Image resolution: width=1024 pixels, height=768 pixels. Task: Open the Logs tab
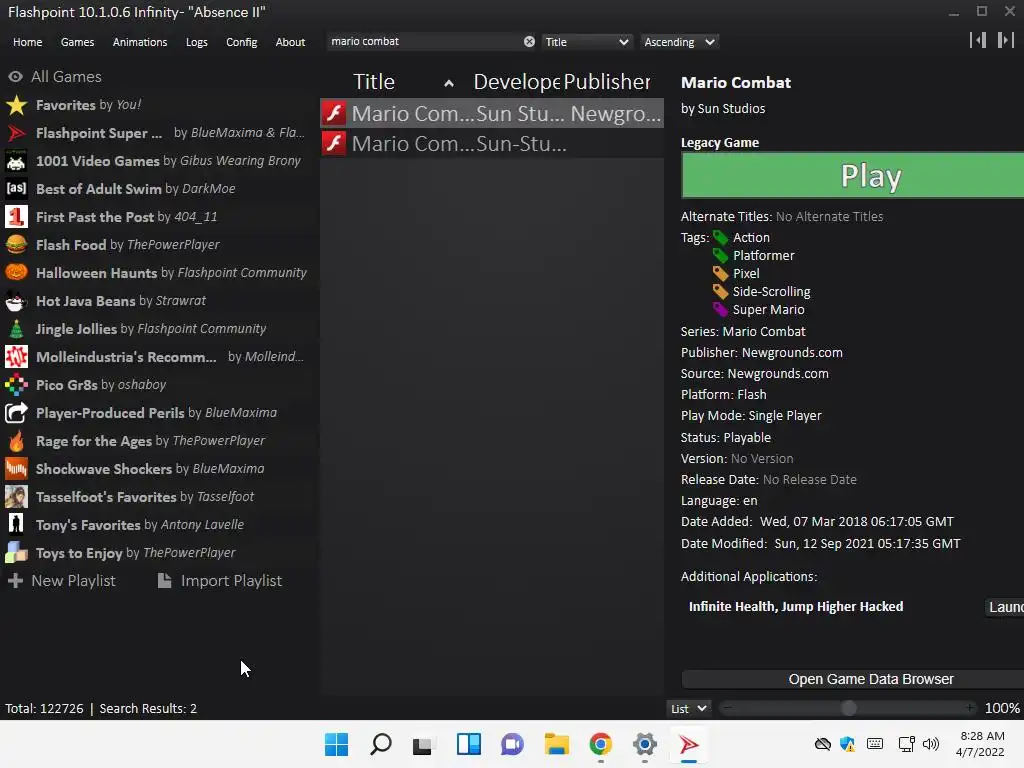[x=197, y=42]
